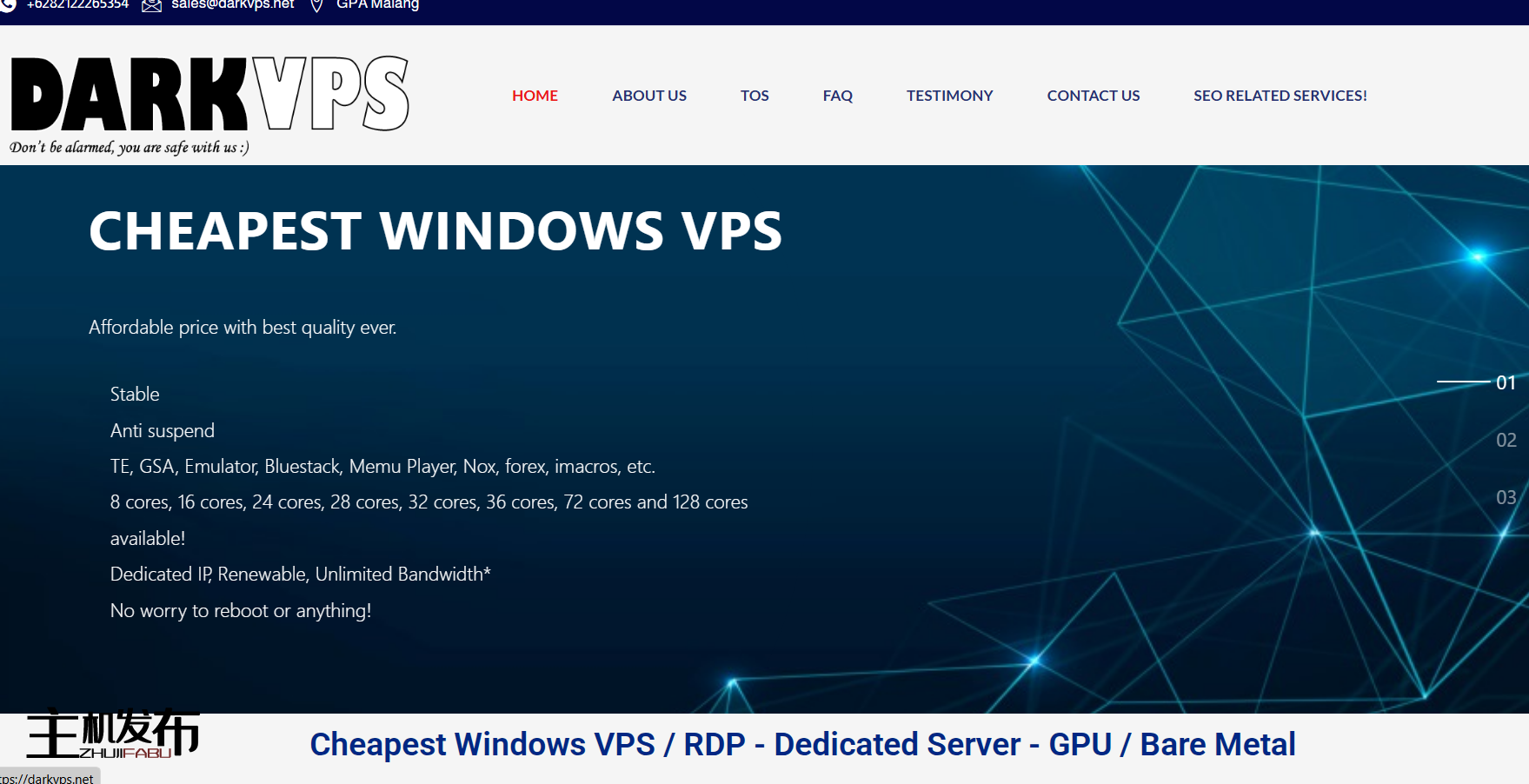1529x784 pixels.
Task: Open the FAQ page
Action: pos(837,96)
